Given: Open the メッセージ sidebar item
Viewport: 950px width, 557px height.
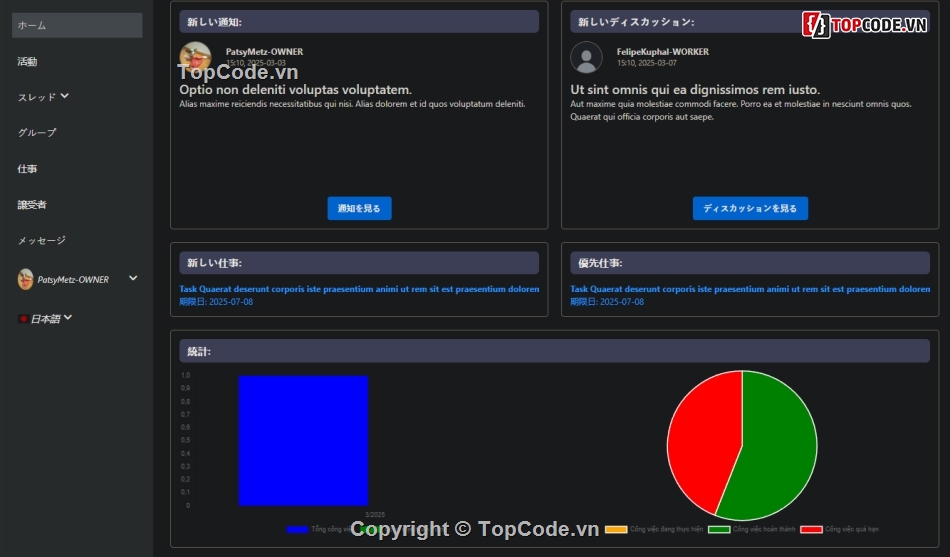Looking at the screenshot, I should [42, 241].
